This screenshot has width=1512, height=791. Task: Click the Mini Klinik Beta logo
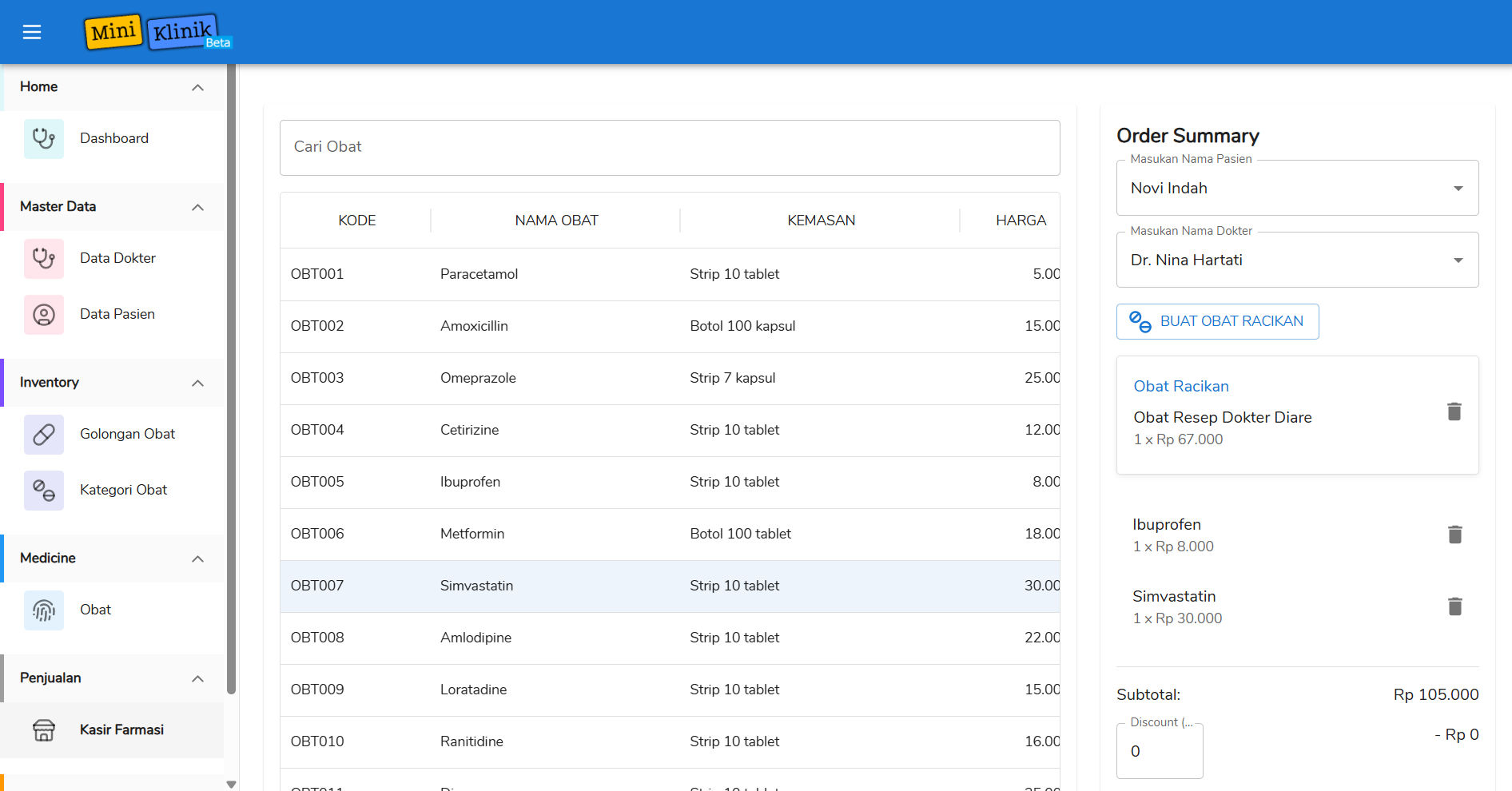(x=158, y=32)
